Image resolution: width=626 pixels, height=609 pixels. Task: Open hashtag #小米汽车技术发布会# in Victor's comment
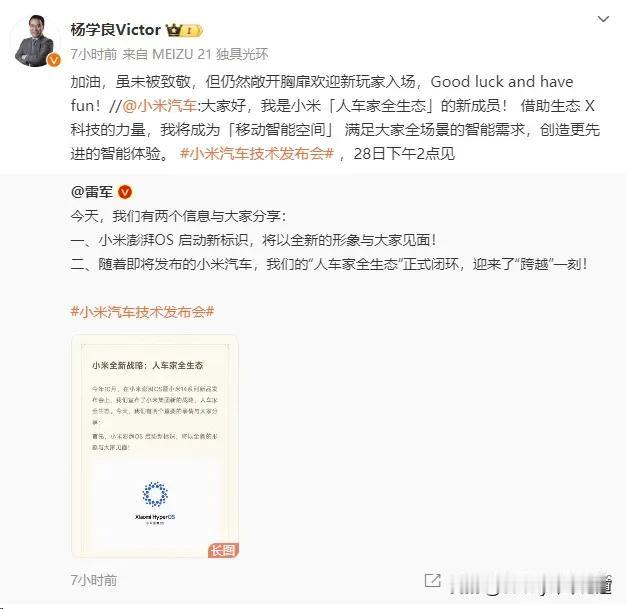[257, 154]
